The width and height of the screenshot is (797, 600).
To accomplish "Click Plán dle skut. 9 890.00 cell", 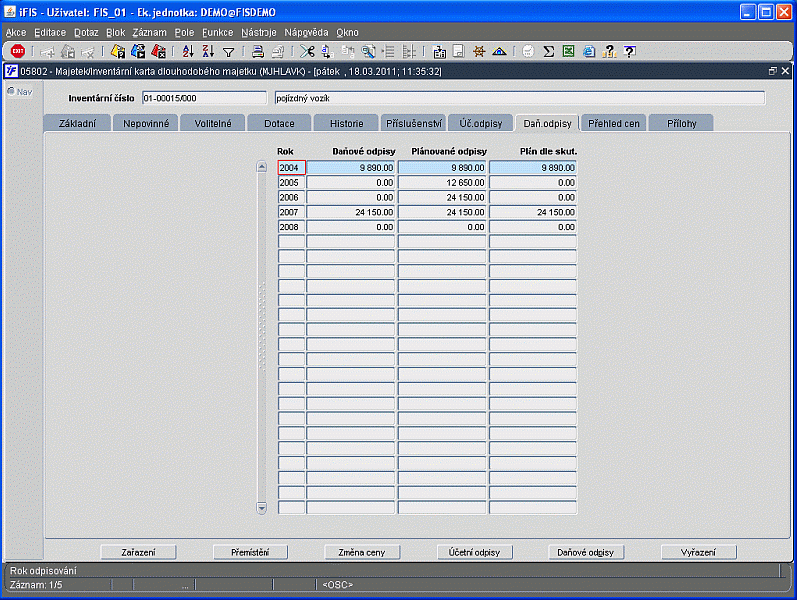I will (x=533, y=168).
